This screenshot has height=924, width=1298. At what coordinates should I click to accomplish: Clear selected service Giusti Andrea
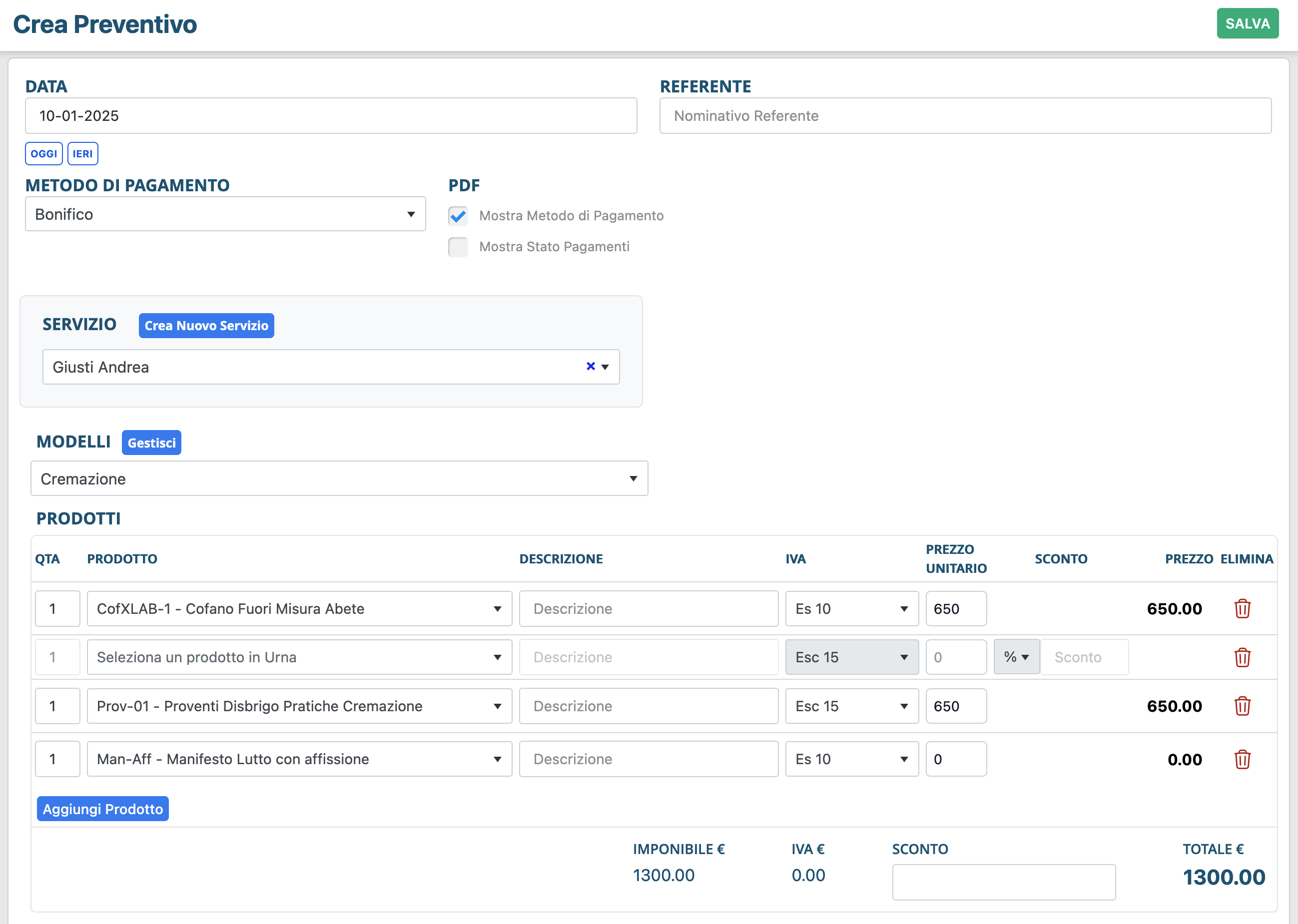pos(590,367)
